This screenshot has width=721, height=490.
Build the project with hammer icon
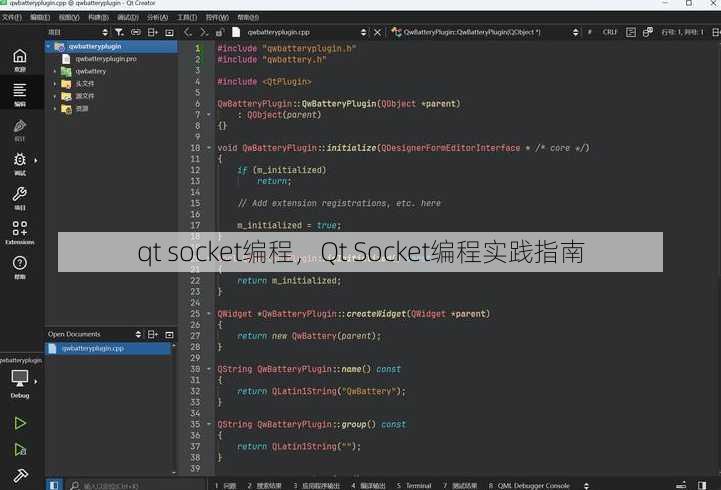pos(20,475)
